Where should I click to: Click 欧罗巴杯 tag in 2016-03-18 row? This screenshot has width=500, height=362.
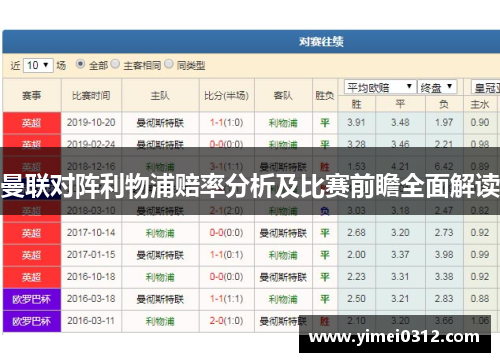point(32,299)
